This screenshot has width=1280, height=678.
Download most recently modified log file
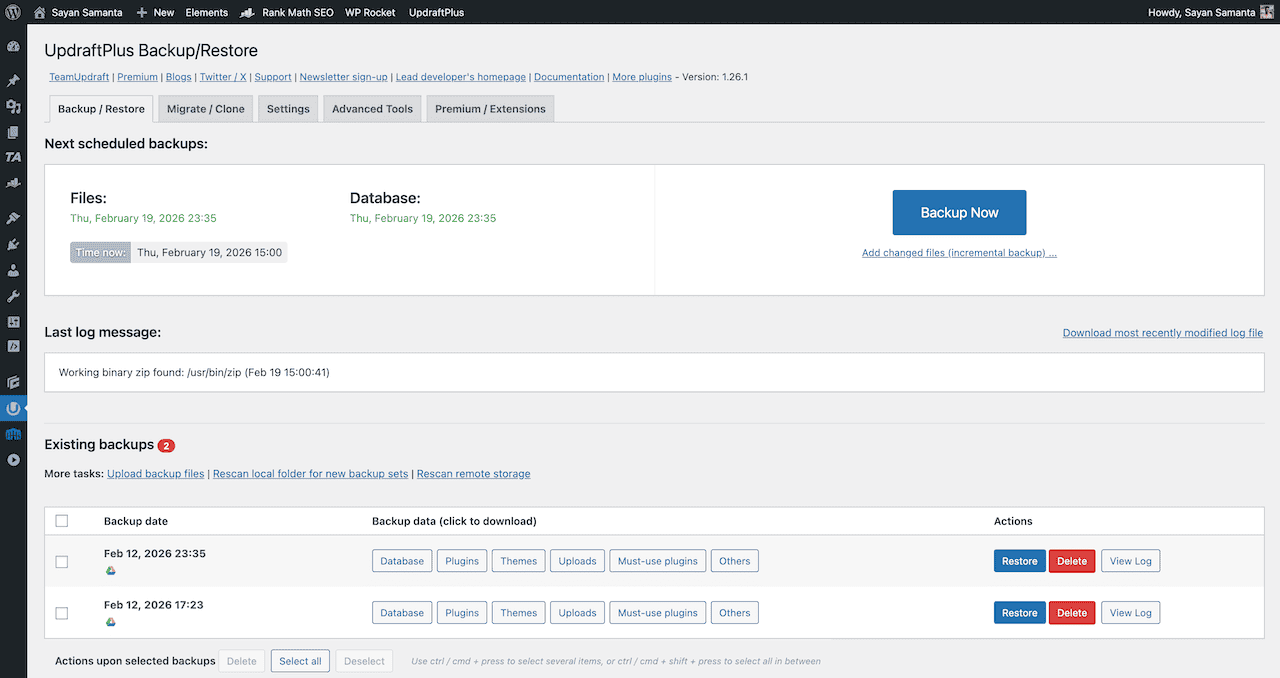[1163, 333]
